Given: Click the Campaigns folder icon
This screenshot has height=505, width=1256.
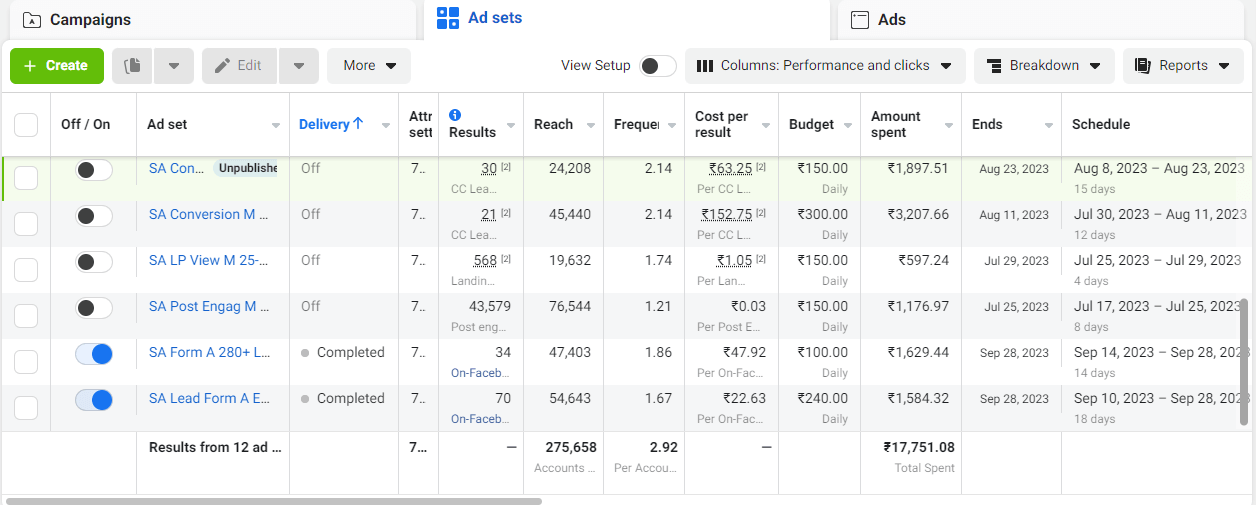Looking at the screenshot, I should tap(32, 20).
